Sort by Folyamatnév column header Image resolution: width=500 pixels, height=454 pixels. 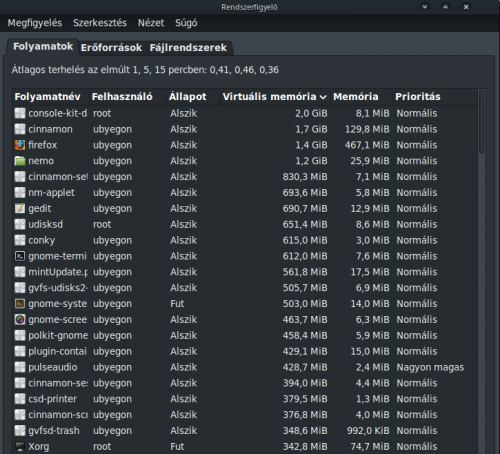tap(51, 97)
